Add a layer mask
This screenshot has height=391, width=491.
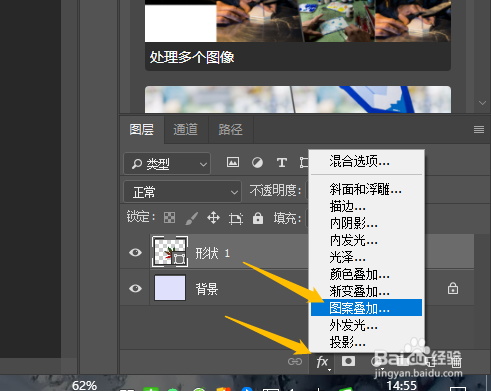click(x=348, y=361)
